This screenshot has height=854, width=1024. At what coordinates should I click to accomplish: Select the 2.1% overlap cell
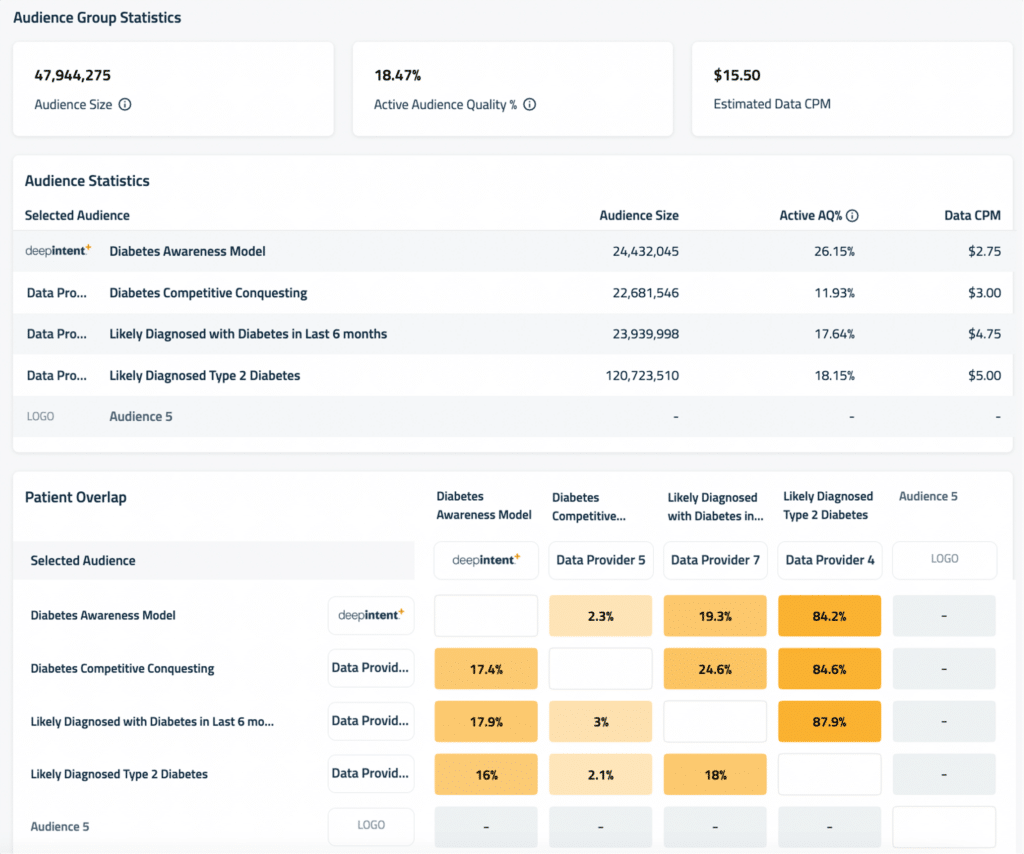(x=601, y=774)
